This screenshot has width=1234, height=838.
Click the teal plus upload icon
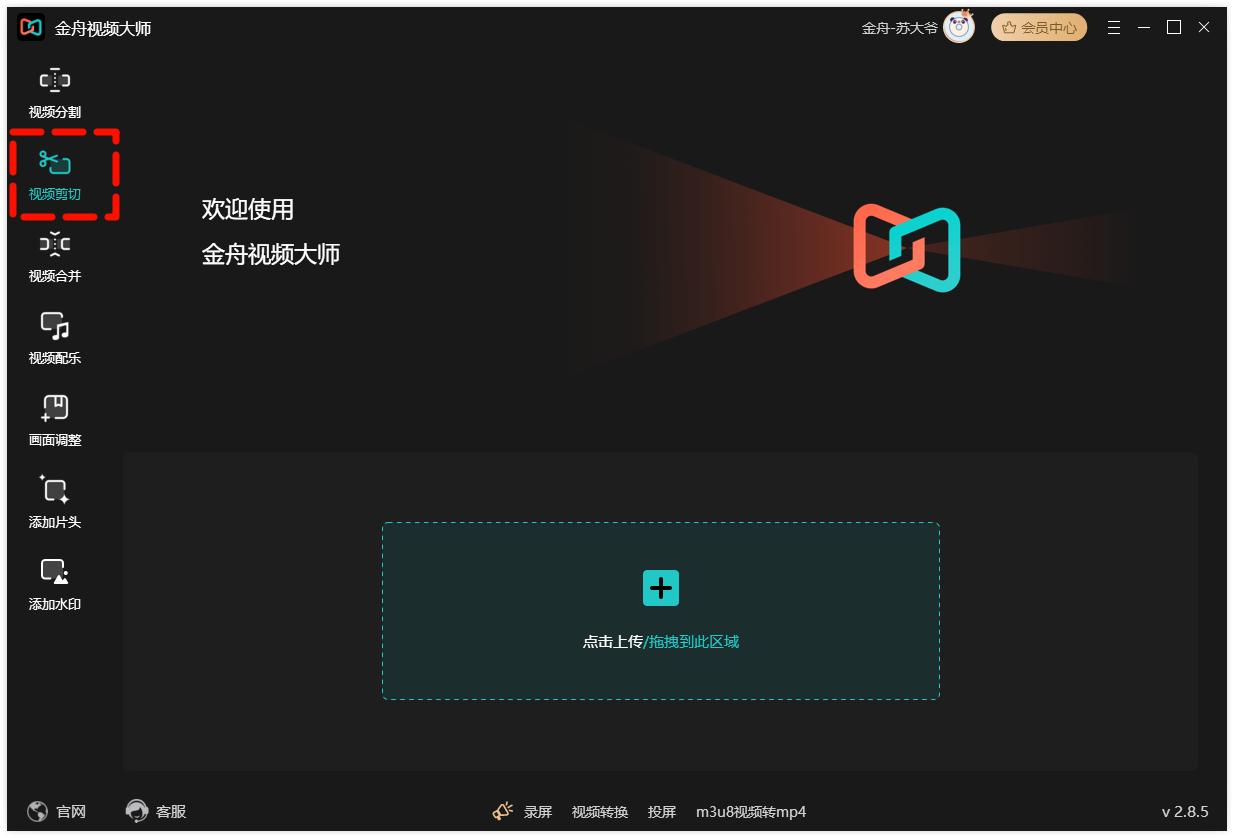[x=660, y=588]
